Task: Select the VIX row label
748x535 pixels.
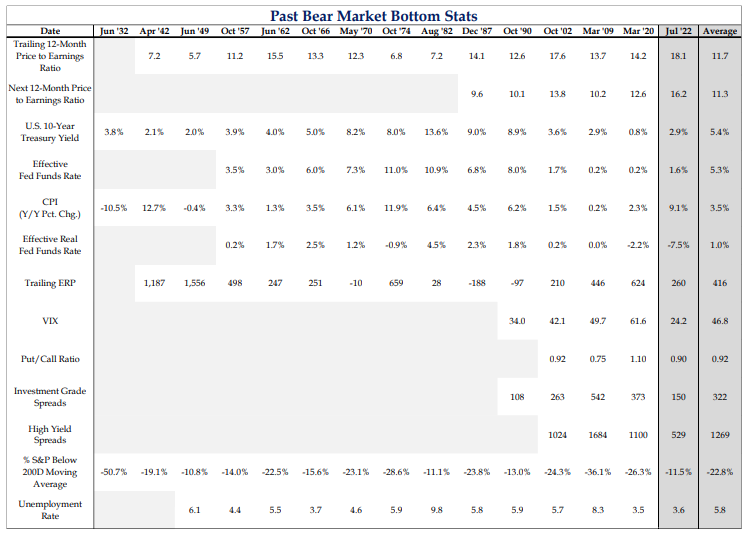Action: [50, 321]
